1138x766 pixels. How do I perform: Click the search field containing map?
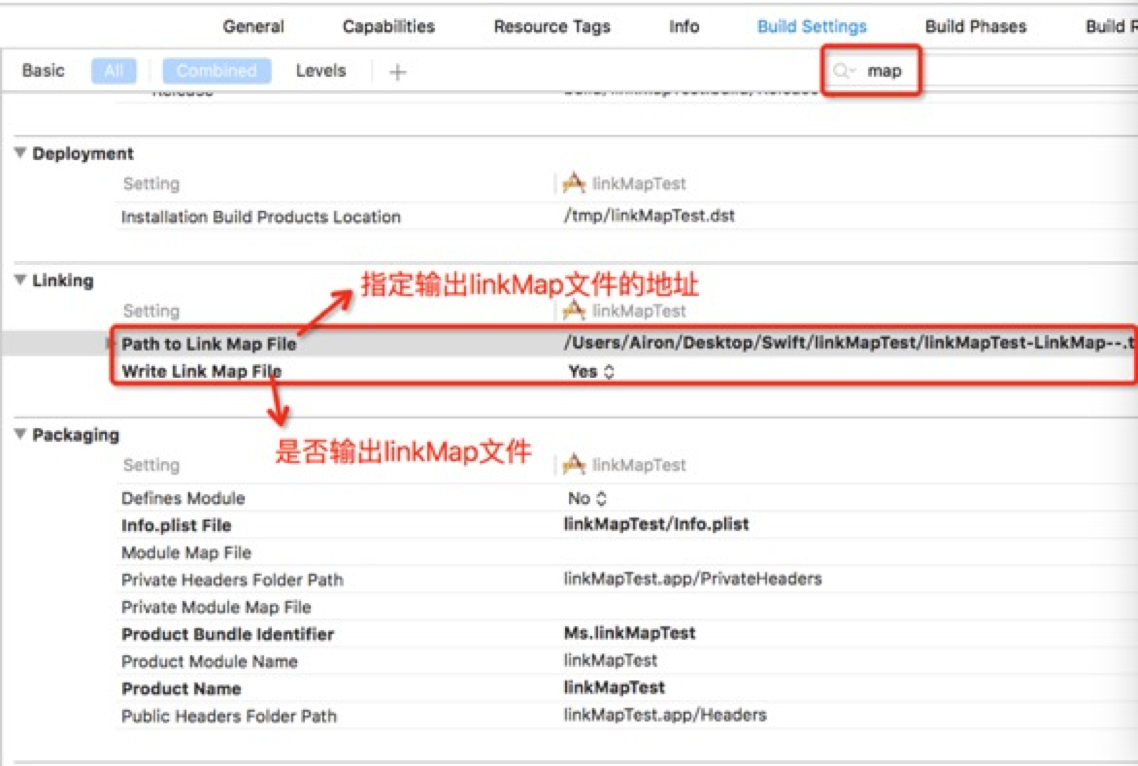point(983,70)
